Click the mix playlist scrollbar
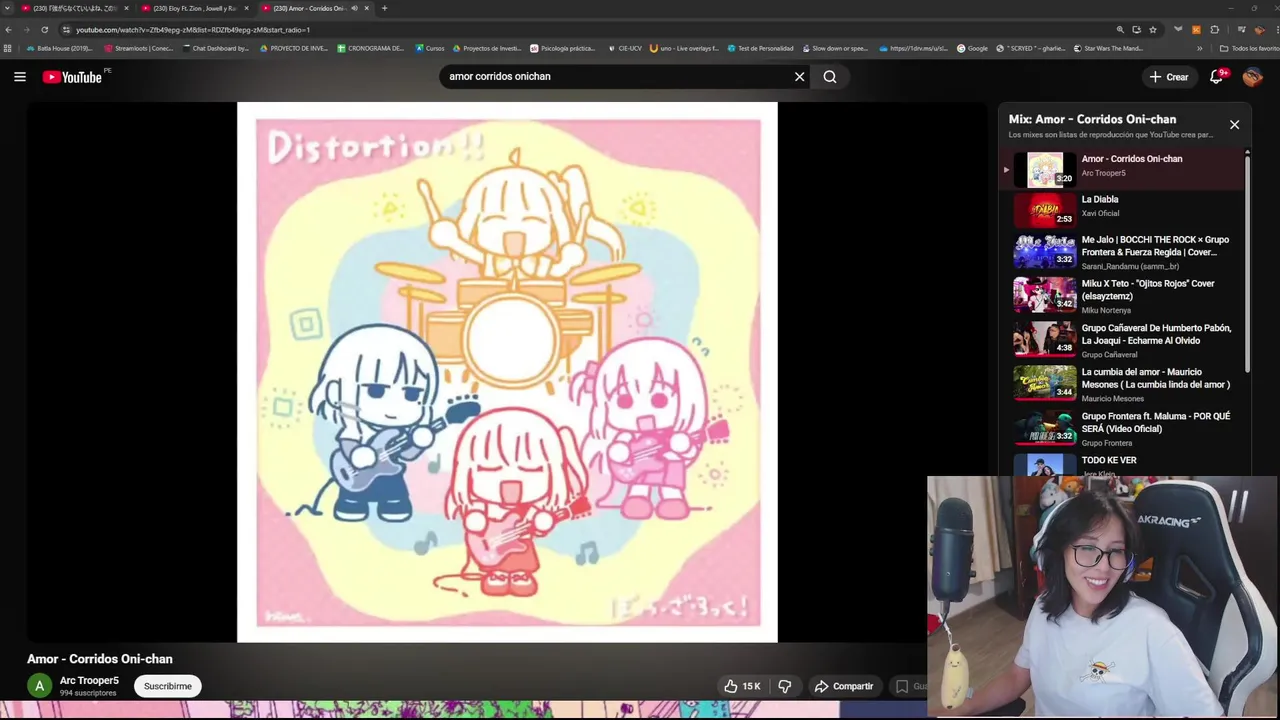The height and width of the screenshot is (720, 1280). 1247,262
